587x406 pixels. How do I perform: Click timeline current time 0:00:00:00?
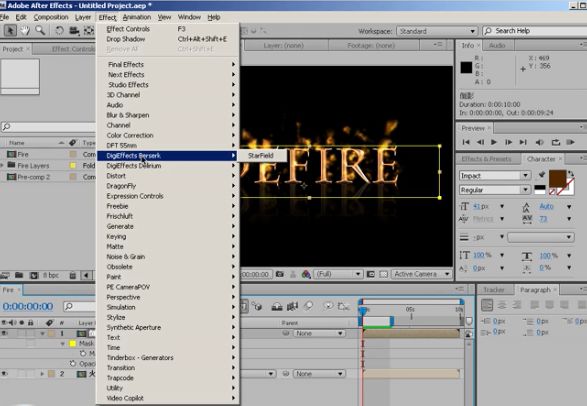(x=28, y=306)
